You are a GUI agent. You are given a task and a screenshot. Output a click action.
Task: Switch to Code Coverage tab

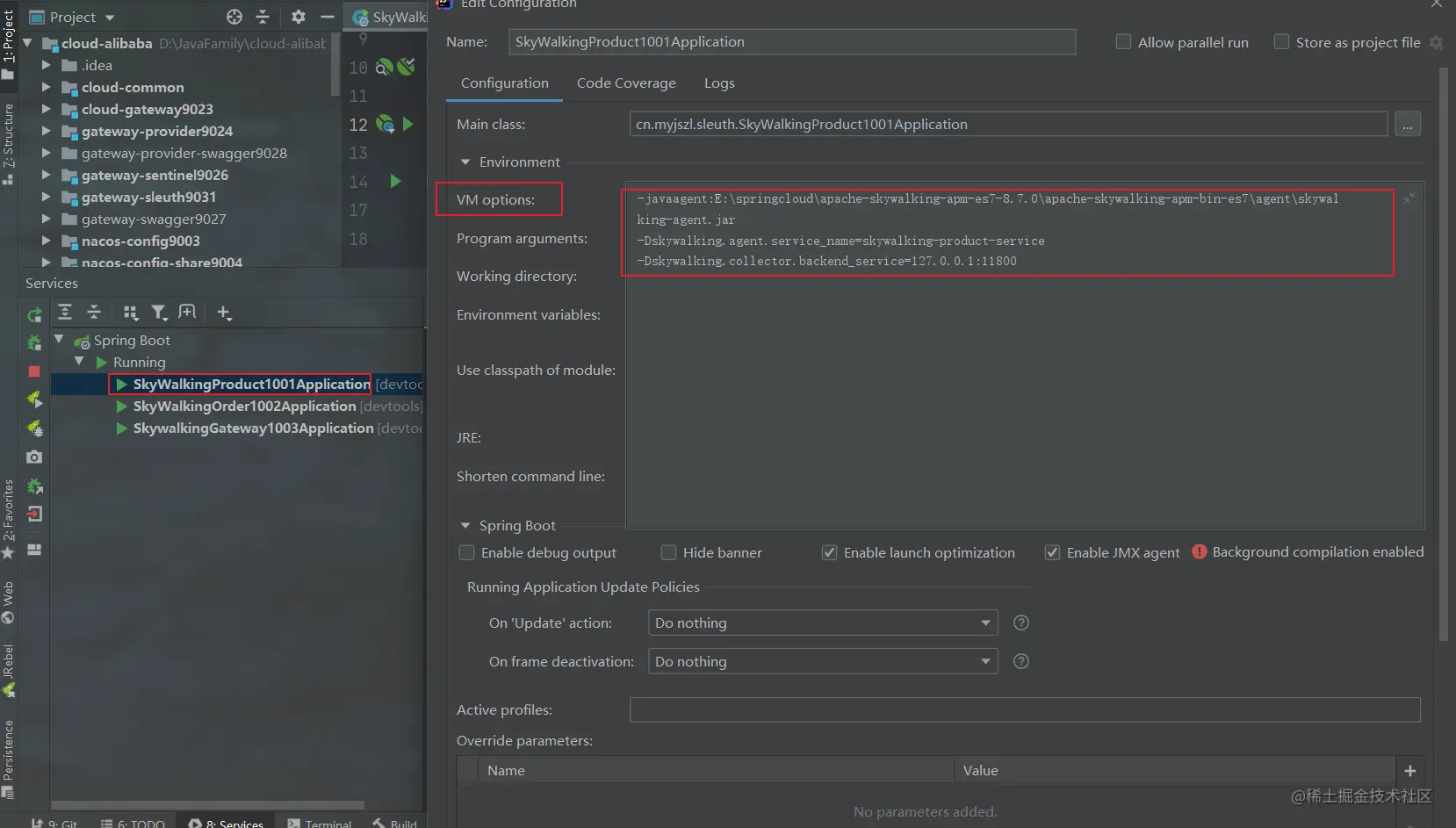pos(626,83)
